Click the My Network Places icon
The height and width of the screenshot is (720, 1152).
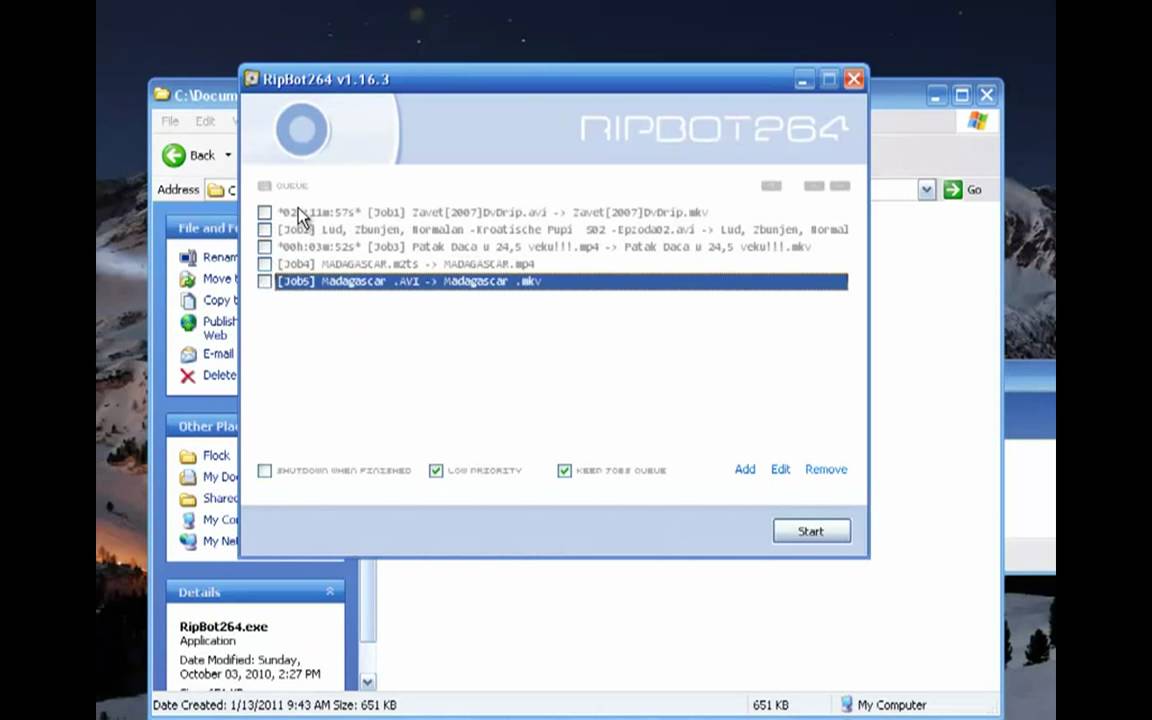[188, 541]
